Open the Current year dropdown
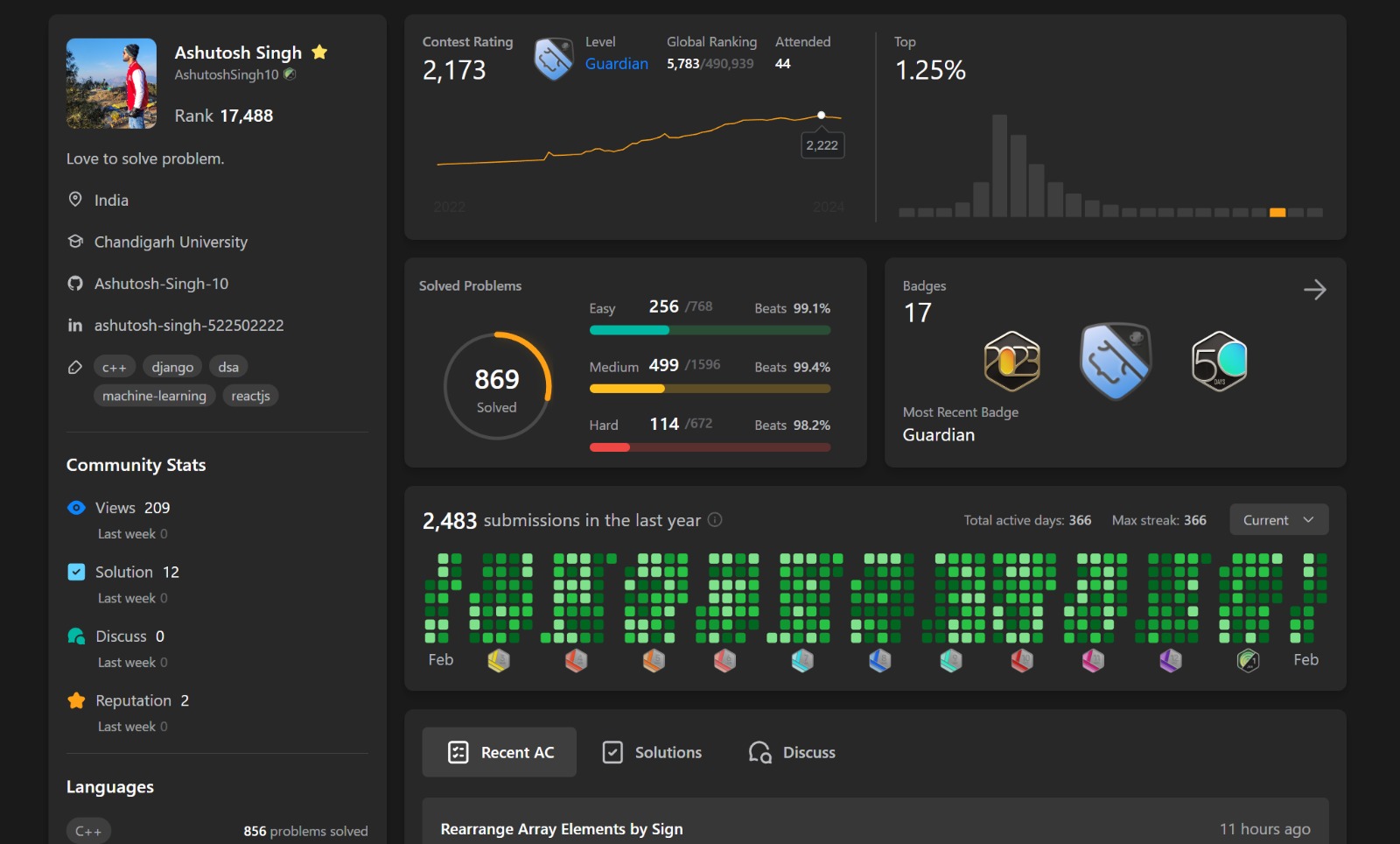Viewport: 1400px width, 844px height. click(x=1279, y=519)
